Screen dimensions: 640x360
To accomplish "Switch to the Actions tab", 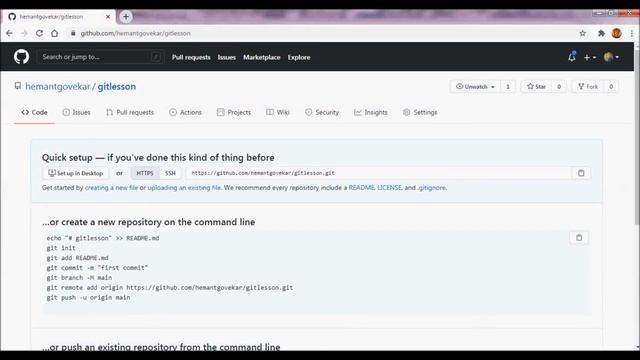I will click(185, 112).
